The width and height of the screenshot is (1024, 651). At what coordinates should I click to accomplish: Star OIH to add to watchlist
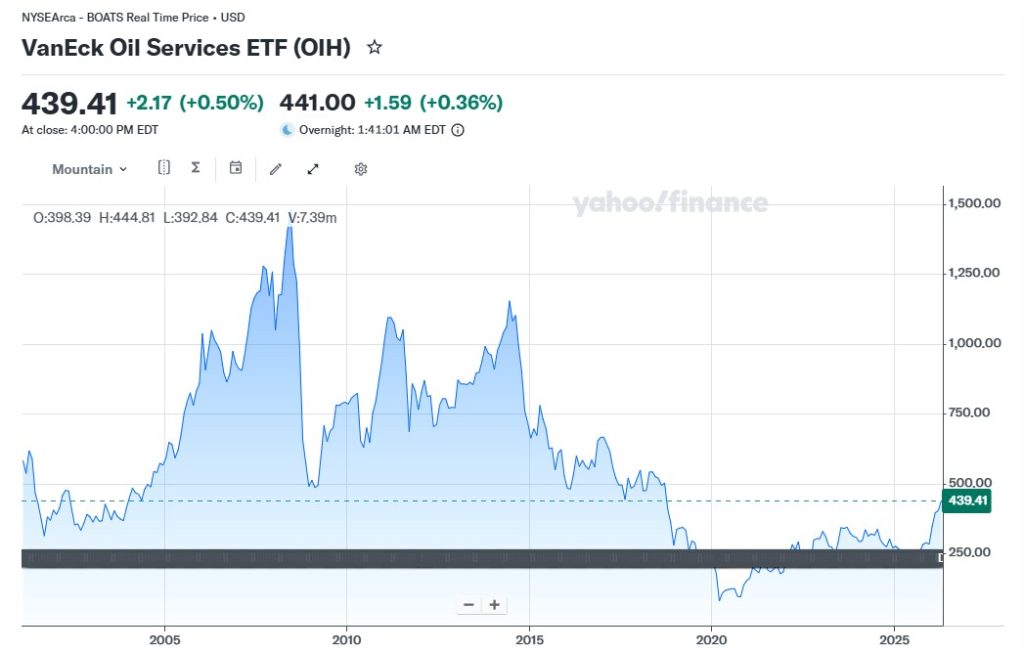pos(374,47)
